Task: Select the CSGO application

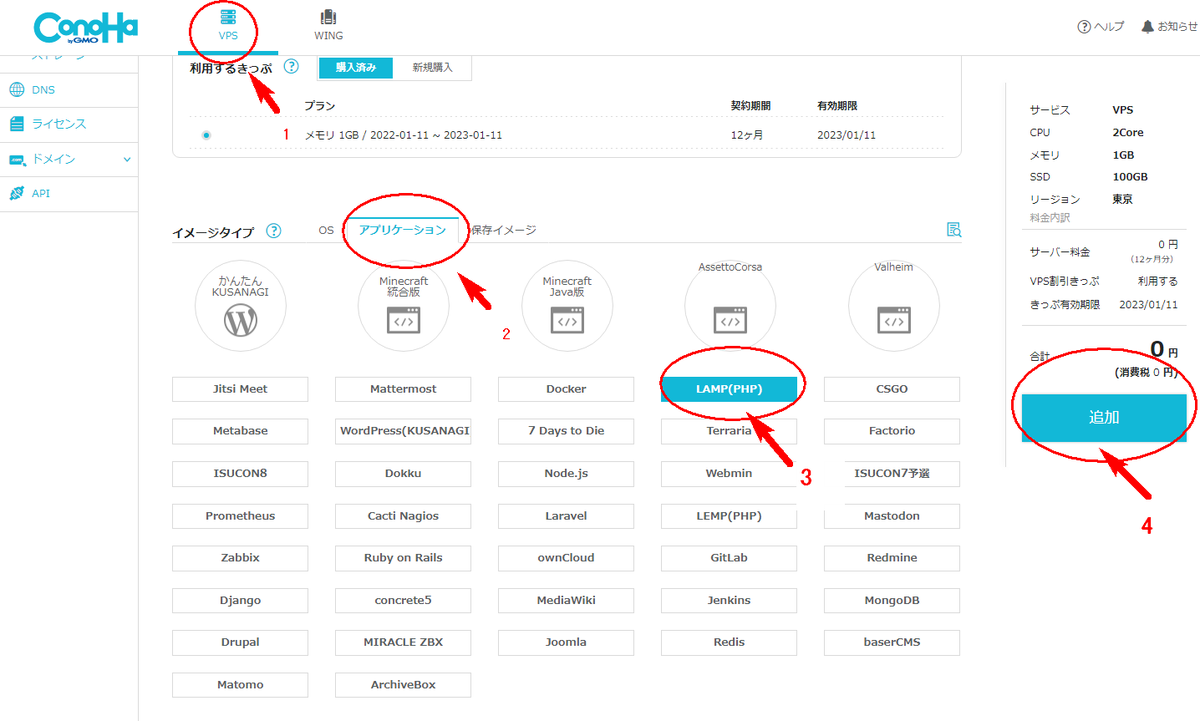Action: click(892, 389)
